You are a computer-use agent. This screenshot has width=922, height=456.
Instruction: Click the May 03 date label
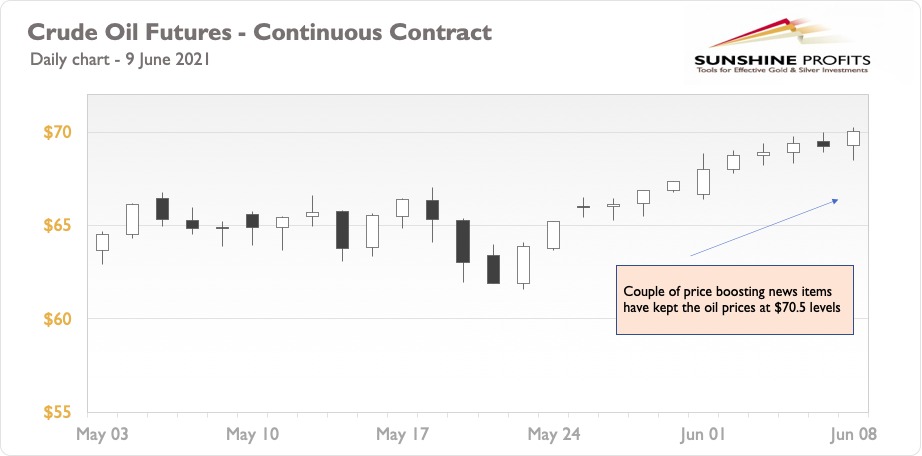(x=103, y=435)
